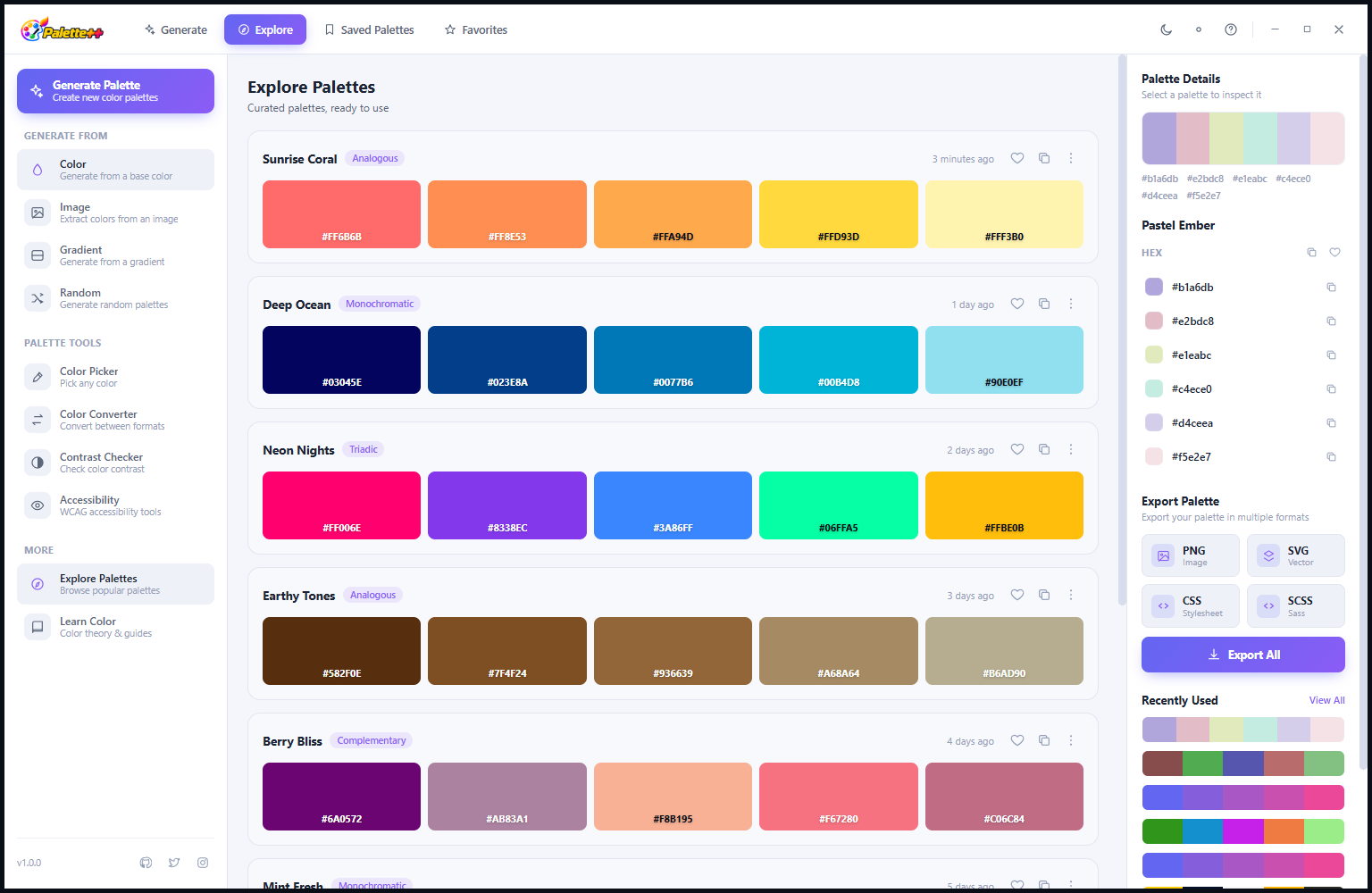Open View All recently used
The height and width of the screenshot is (893, 1372).
[1326, 700]
